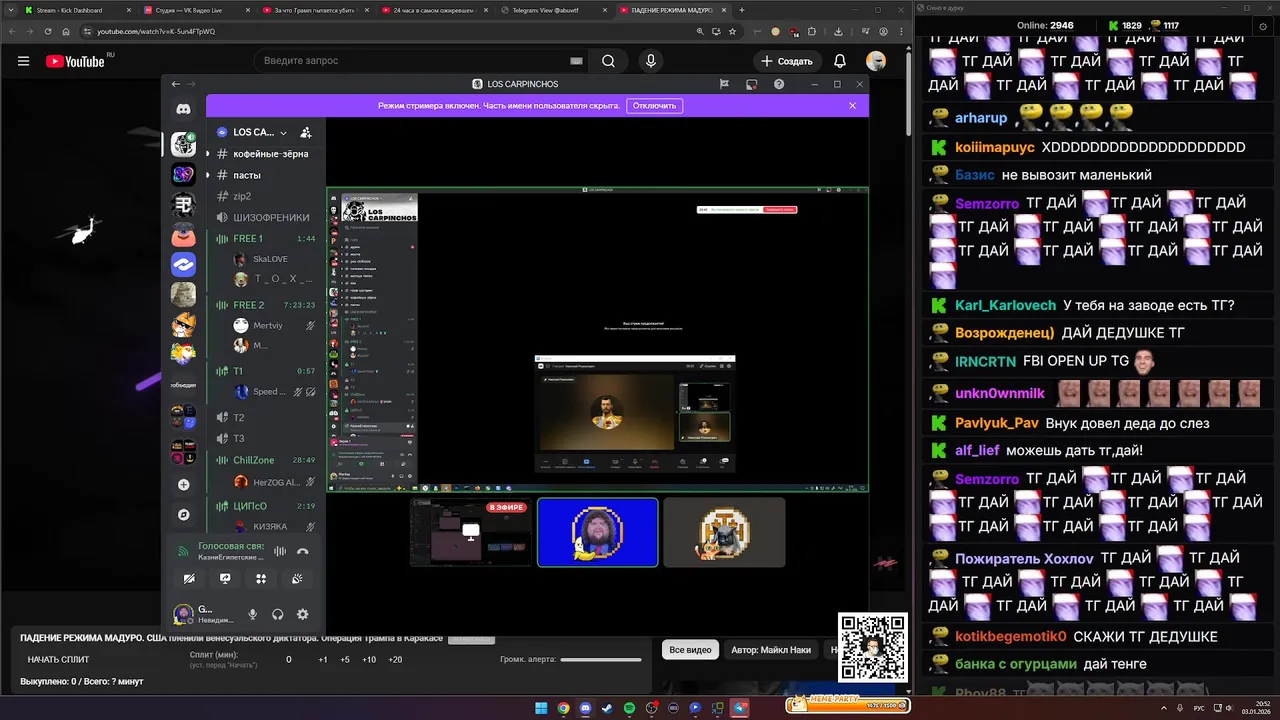Open Discord user settings gear
Image resolution: width=1280 pixels, height=720 pixels.
[x=303, y=615]
